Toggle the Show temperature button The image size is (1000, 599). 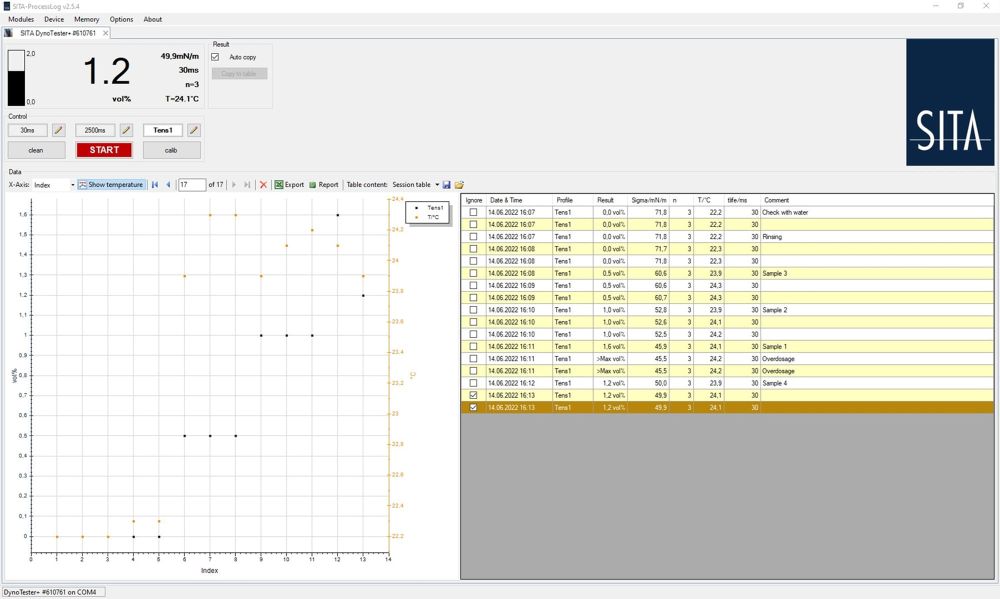point(112,185)
